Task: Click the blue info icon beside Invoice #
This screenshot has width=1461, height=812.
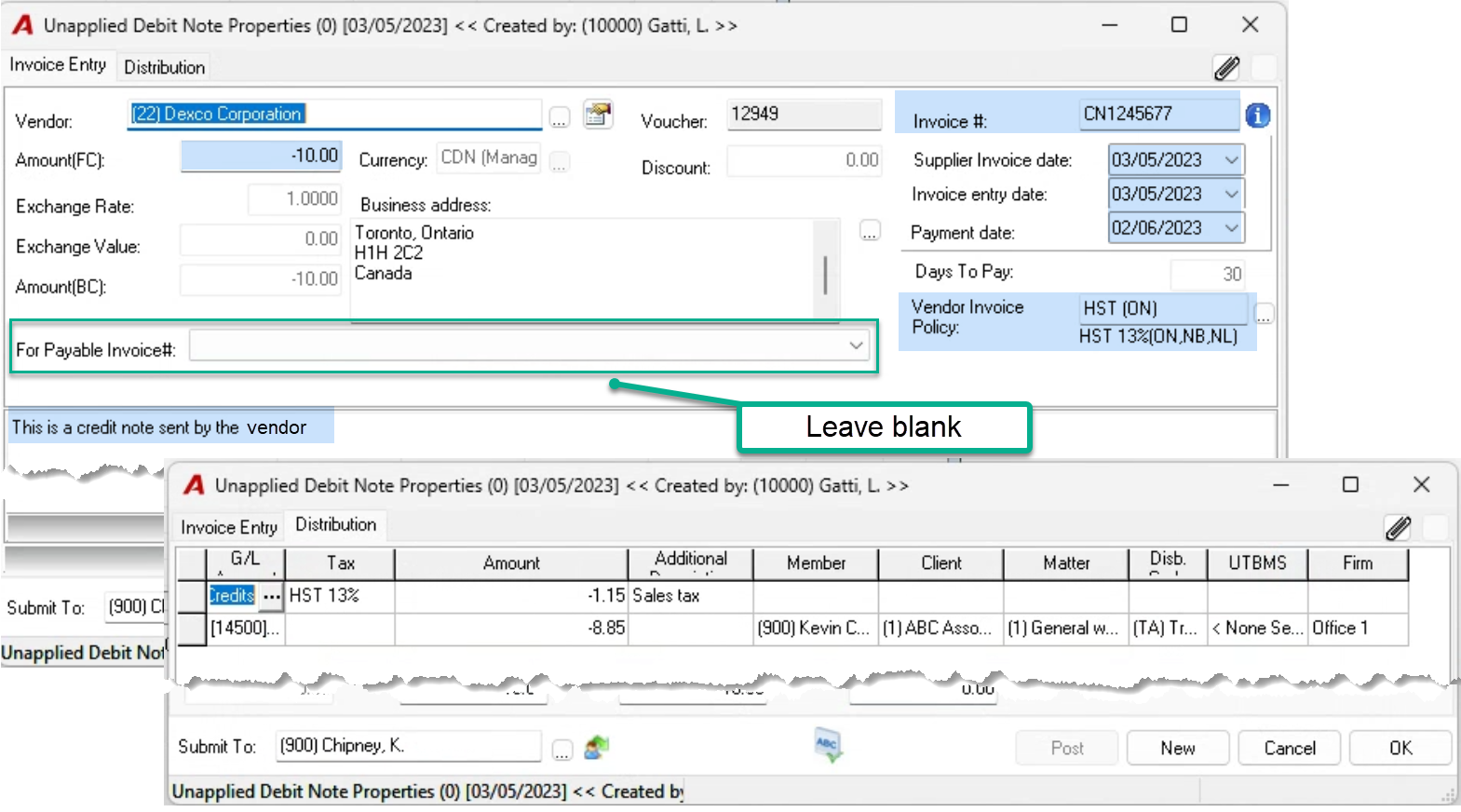Action: pos(1257,115)
